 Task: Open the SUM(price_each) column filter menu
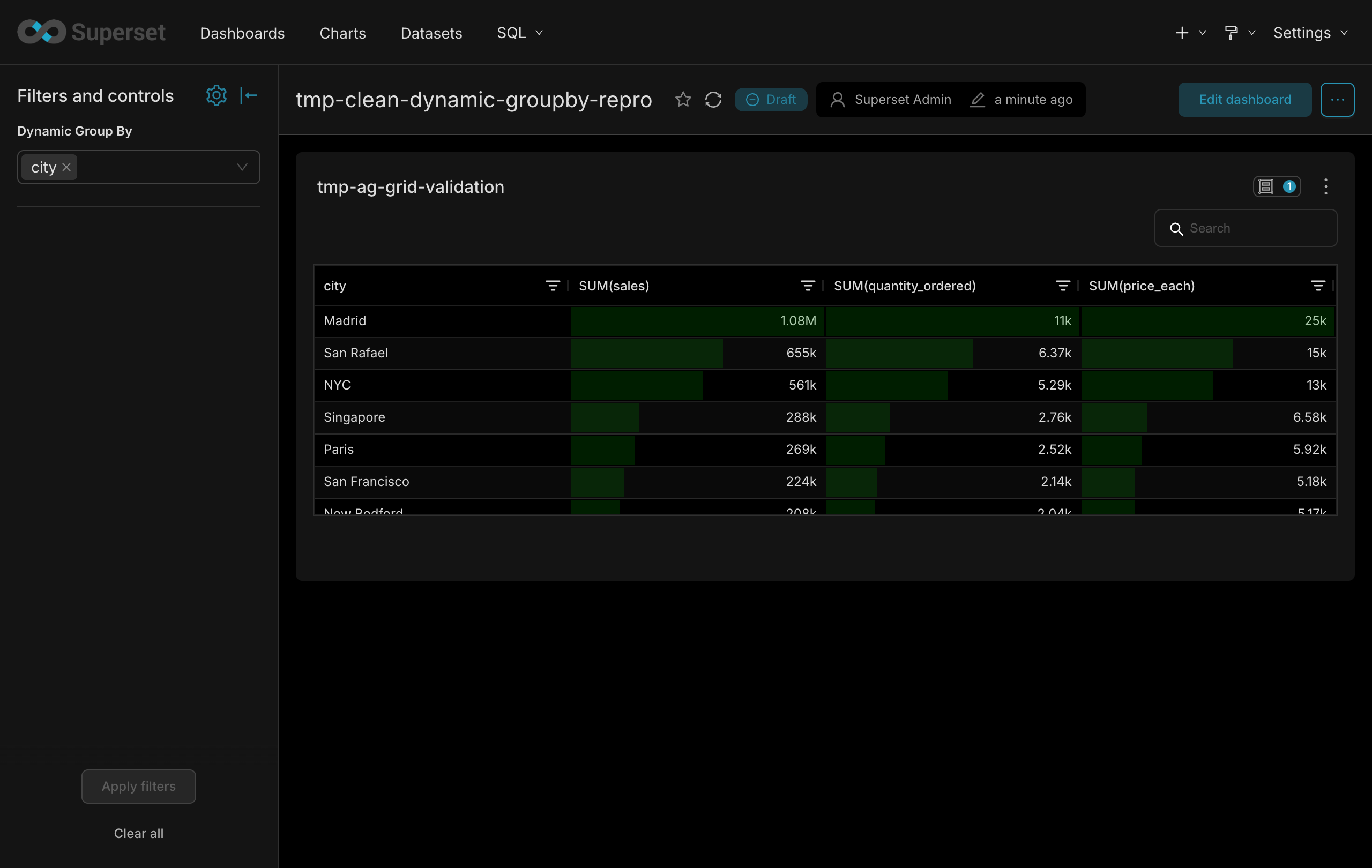[1317, 286]
